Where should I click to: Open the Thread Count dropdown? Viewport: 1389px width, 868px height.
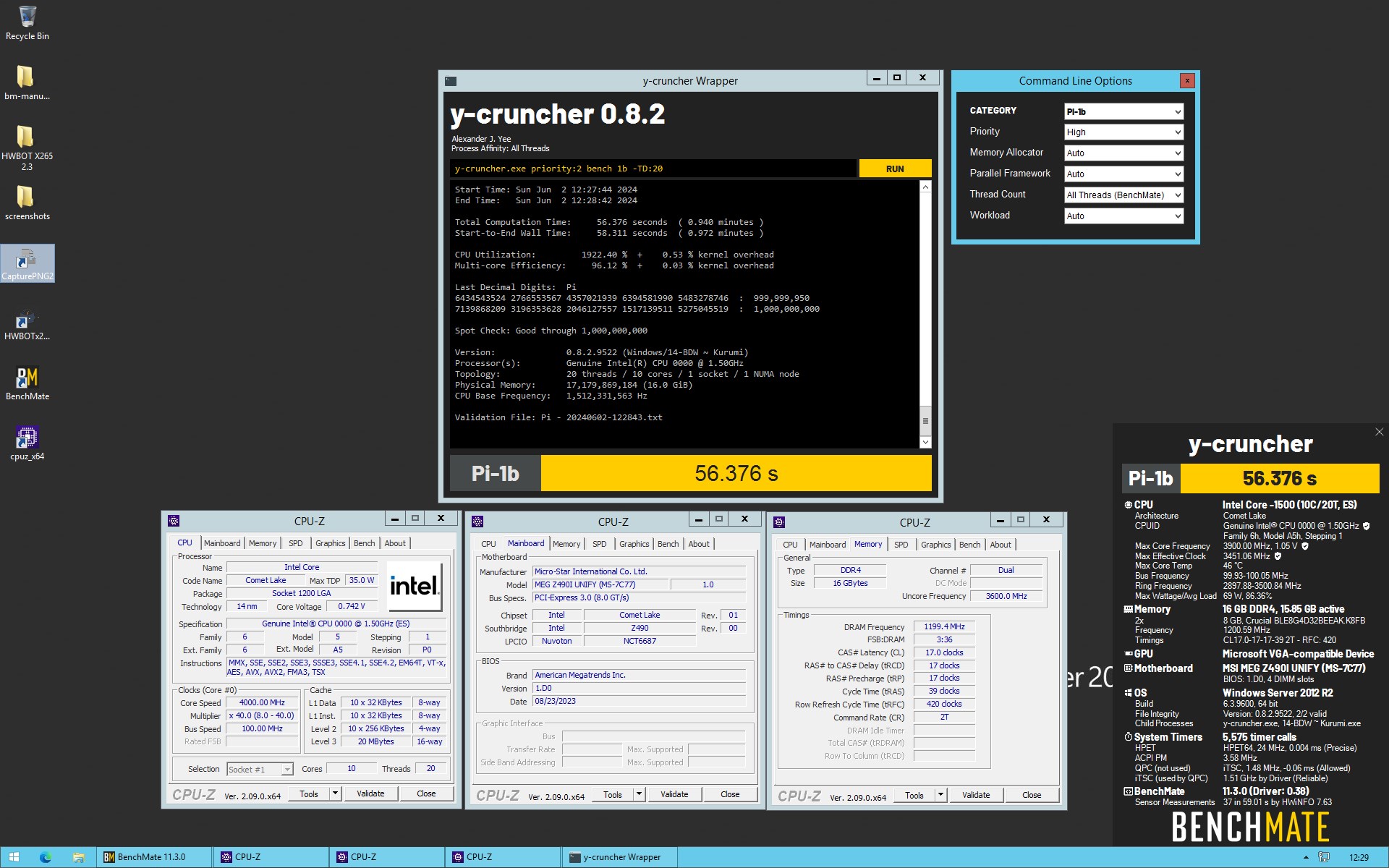pyautogui.click(x=1123, y=195)
